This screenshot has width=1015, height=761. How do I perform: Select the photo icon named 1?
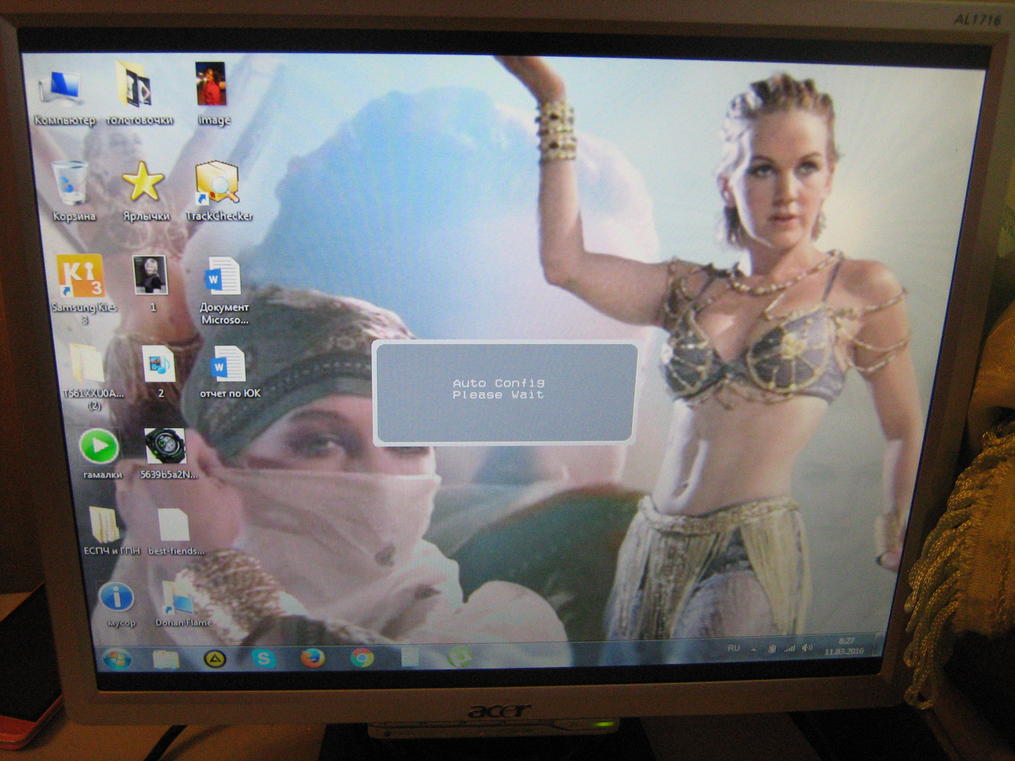[151, 283]
